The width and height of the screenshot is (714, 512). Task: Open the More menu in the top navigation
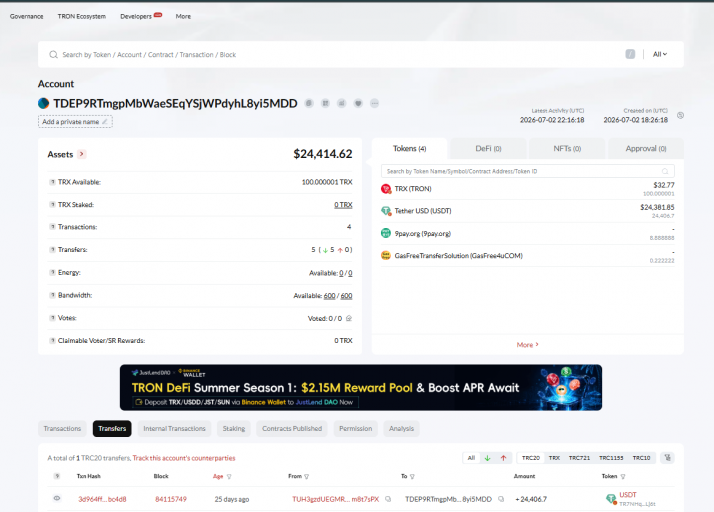[x=183, y=16]
